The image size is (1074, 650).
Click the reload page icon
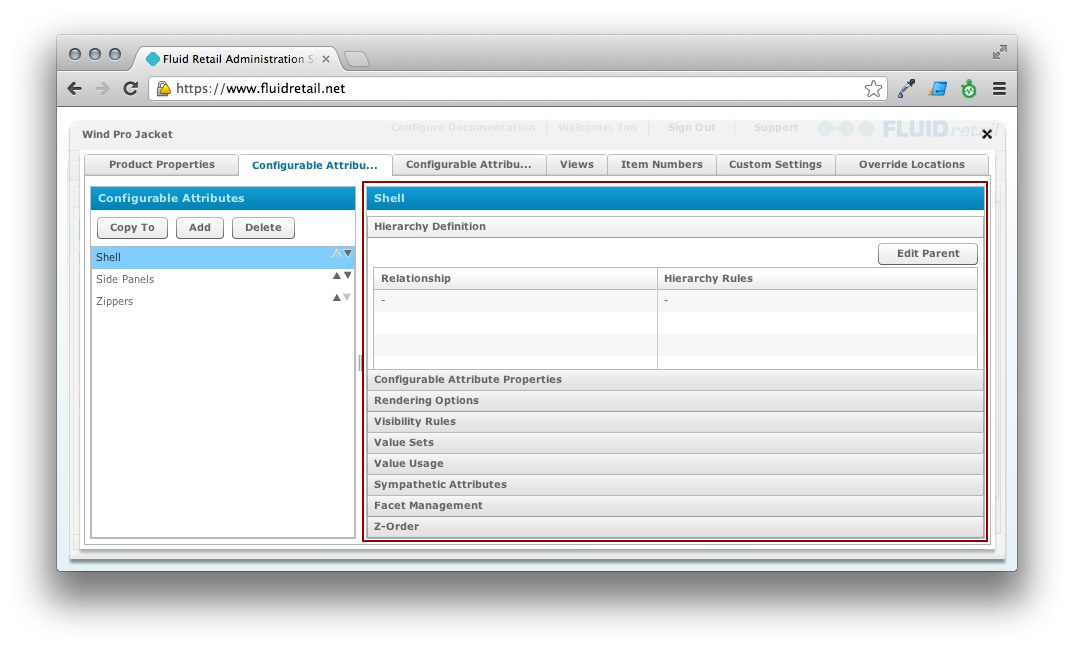pyautogui.click(x=131, y=88)
